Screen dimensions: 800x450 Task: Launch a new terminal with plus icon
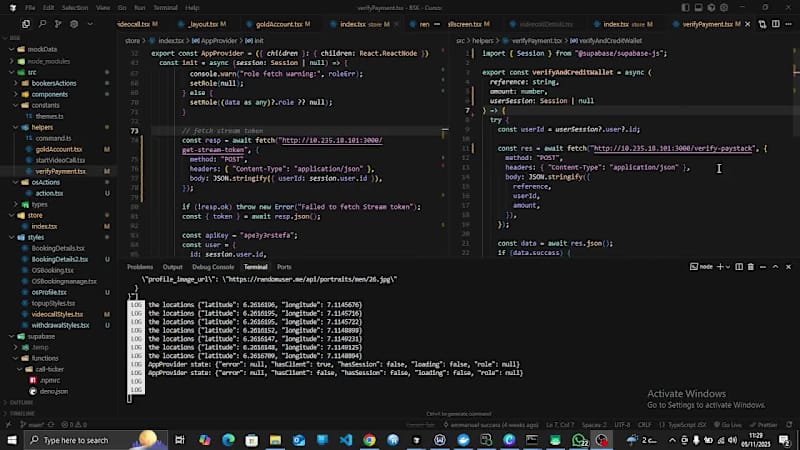pos(720,267)
